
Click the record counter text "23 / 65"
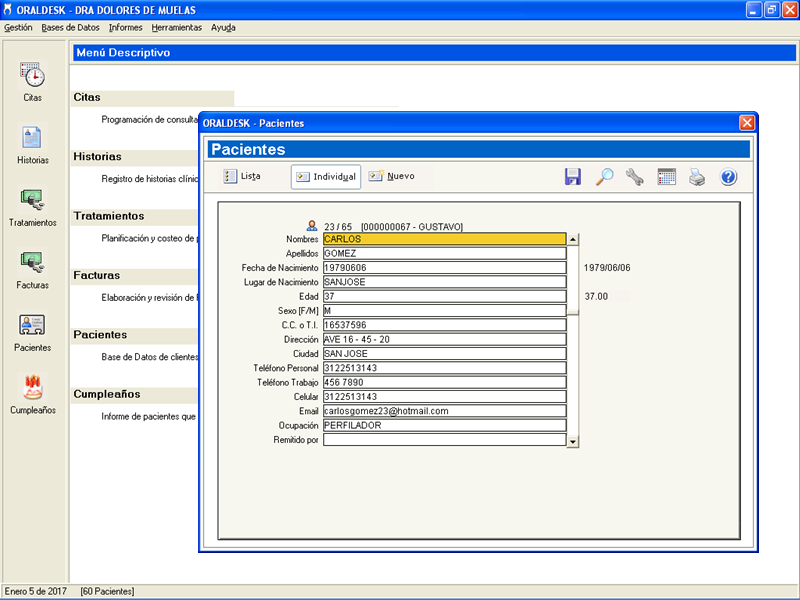pyautogui.click(x=338, y=227)
